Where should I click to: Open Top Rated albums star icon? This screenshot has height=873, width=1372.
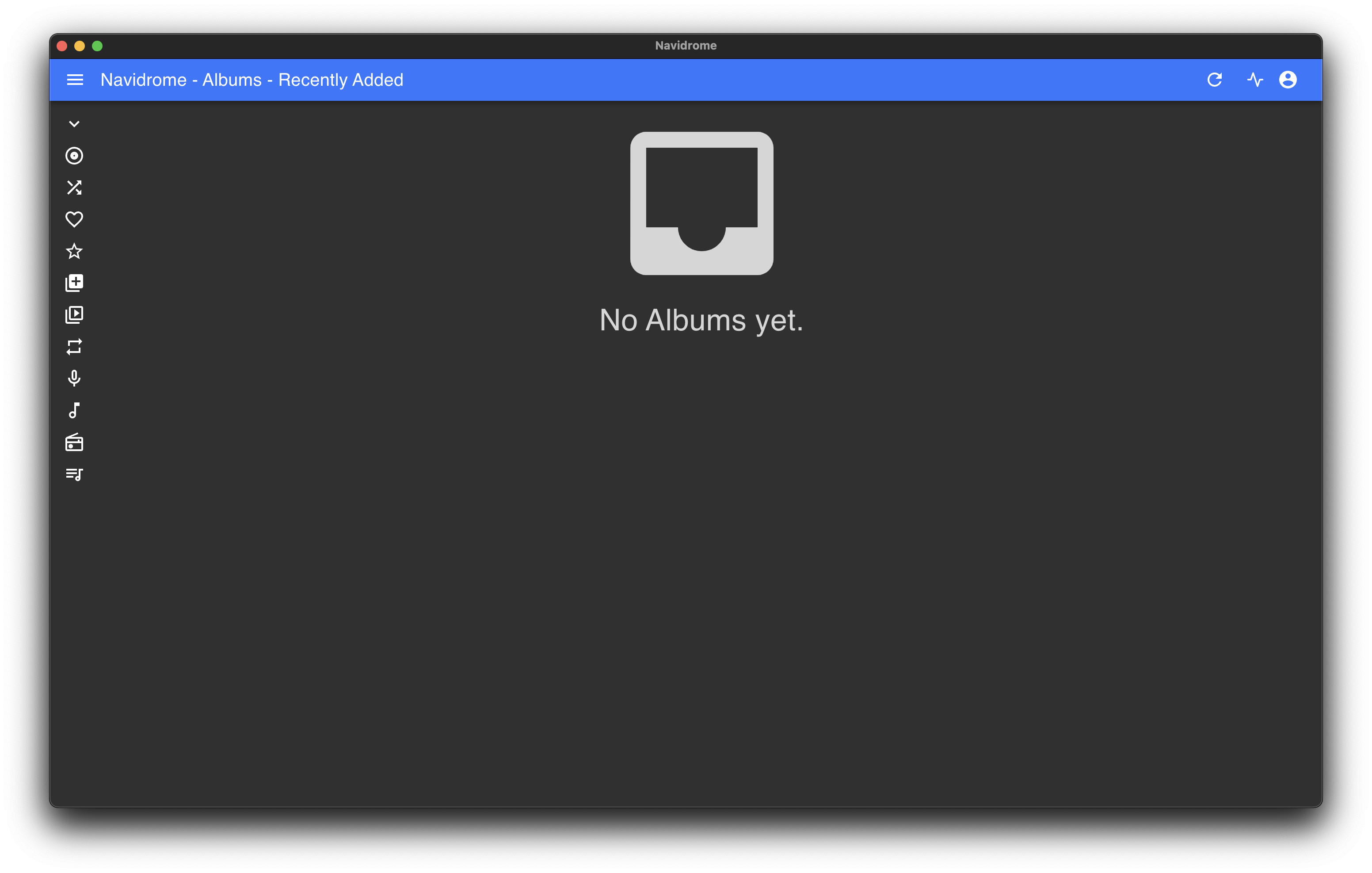click(x=74, y=251)
